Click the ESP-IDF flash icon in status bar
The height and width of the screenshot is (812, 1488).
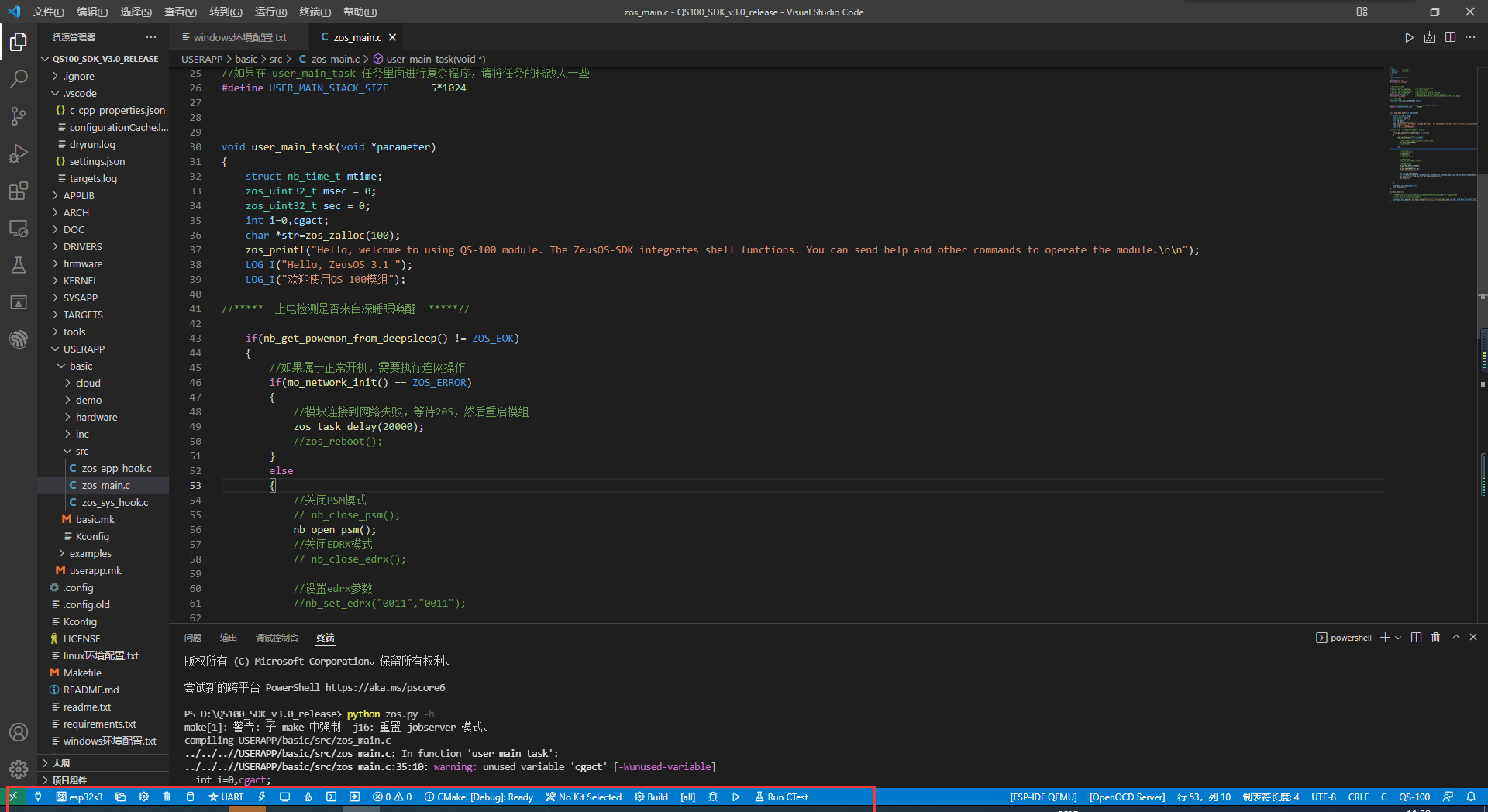[261, 797]
